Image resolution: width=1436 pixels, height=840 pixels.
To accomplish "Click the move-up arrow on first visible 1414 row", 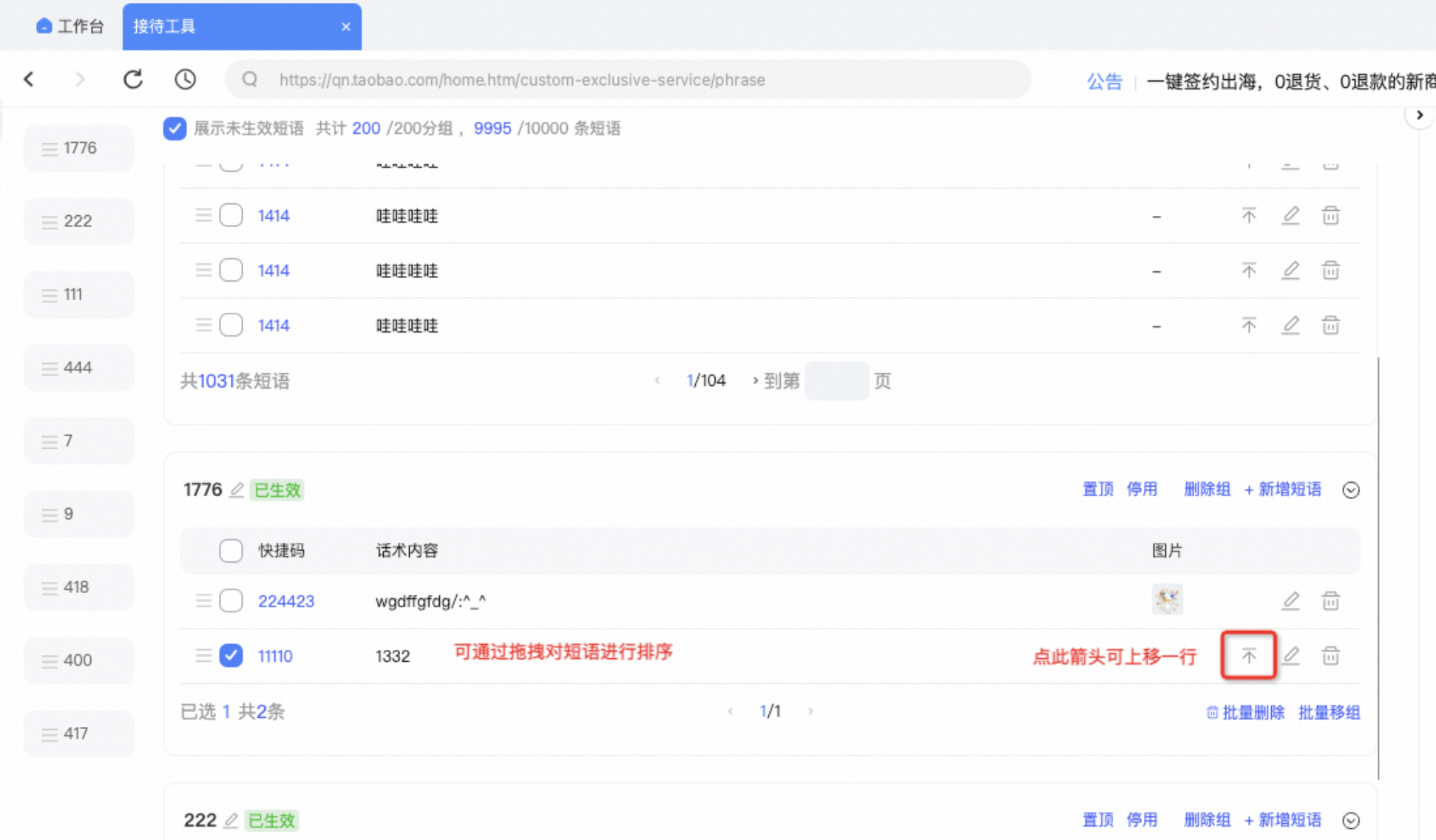I will 1249,216.
